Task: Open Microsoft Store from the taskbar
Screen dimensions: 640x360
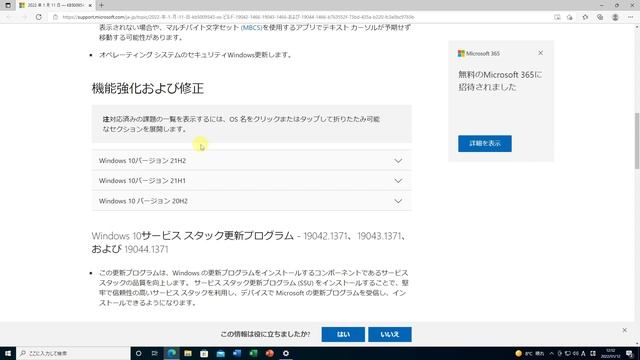Action: click(x=204, y=353)
